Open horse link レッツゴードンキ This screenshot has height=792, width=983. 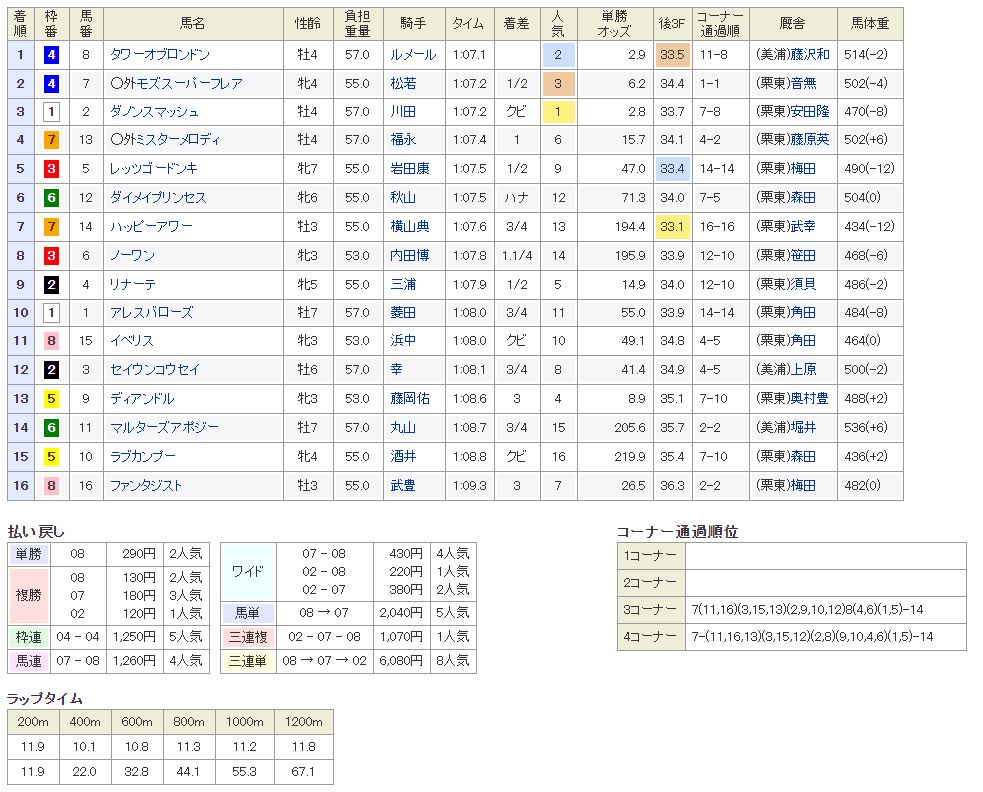(x=154, y=169)
